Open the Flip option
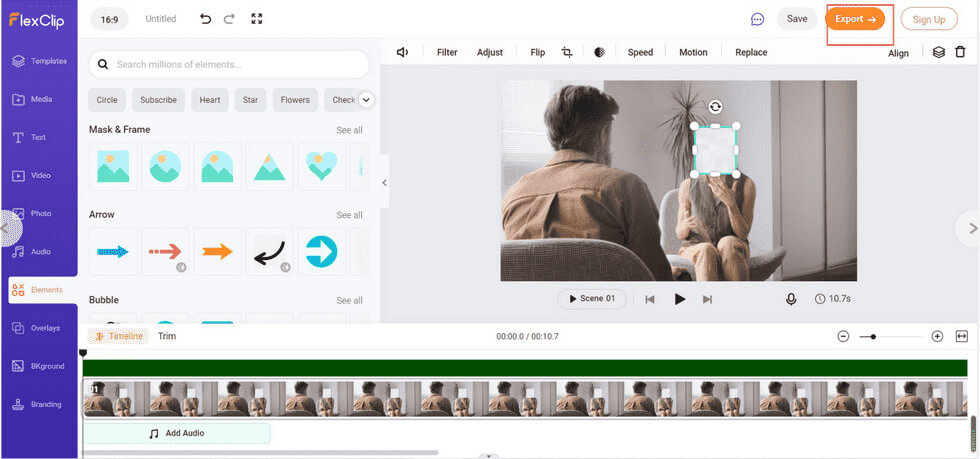 point(538,53)
